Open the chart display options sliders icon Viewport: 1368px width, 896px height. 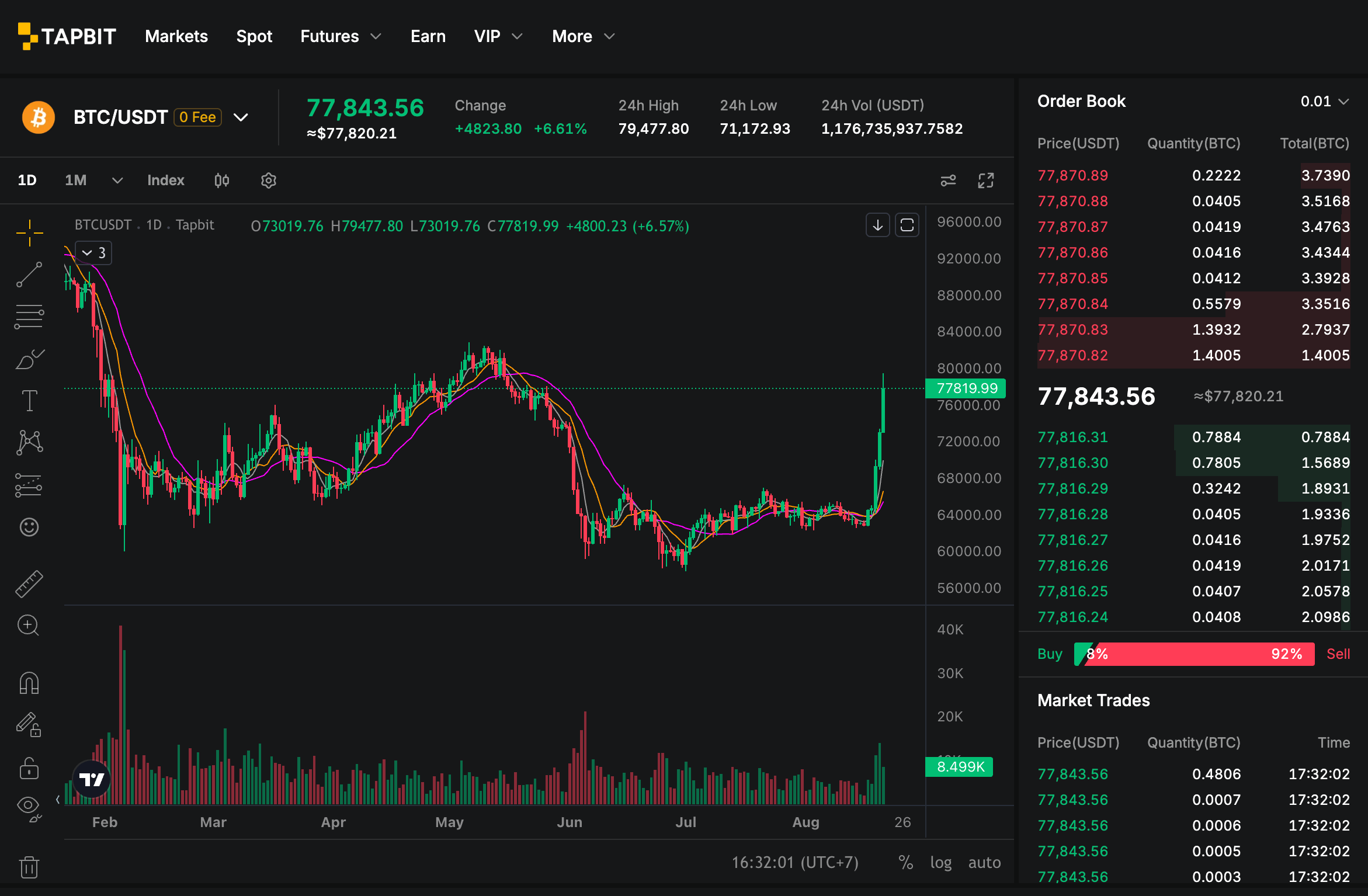click(x=948, y=180)
